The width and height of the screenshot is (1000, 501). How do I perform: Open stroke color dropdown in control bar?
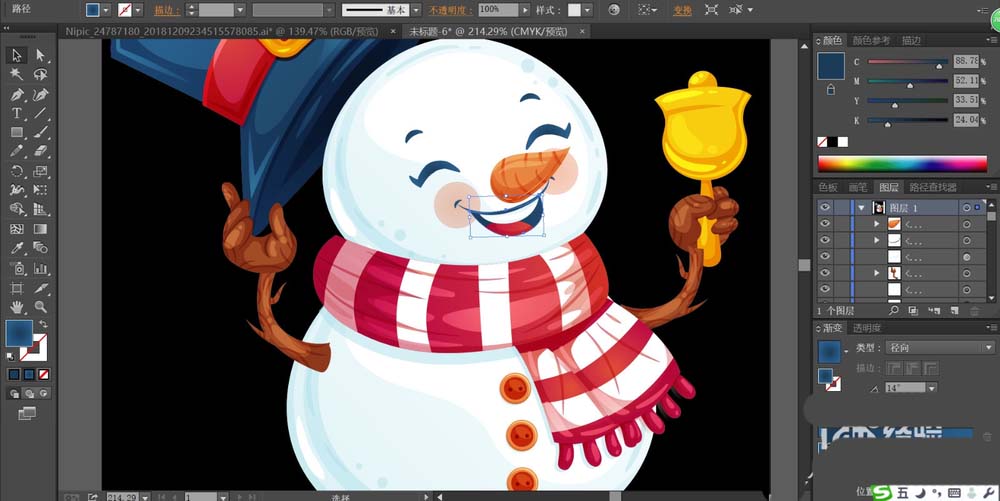[138, 10]
